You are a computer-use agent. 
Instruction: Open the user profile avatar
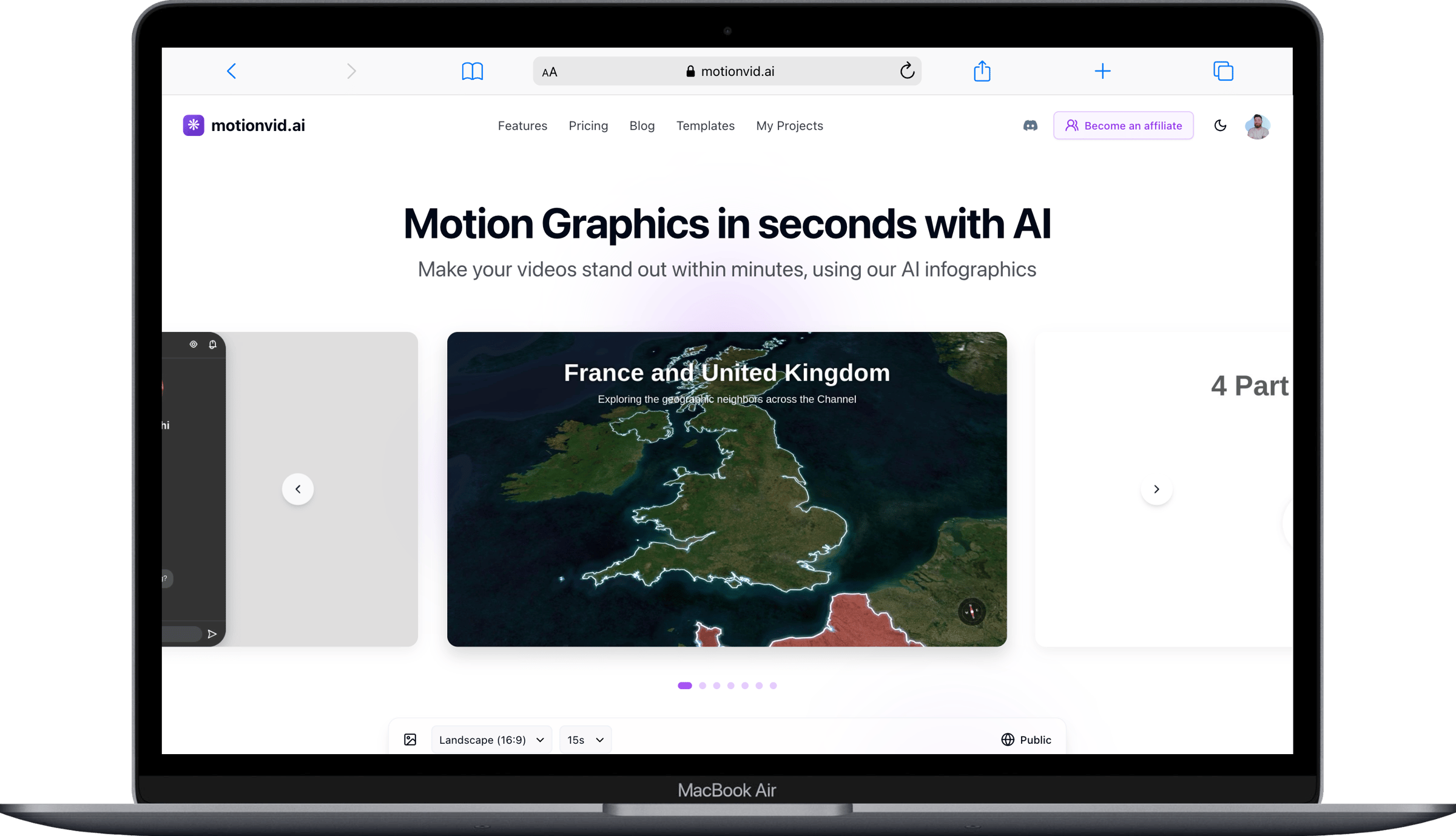coord(1257,126)
